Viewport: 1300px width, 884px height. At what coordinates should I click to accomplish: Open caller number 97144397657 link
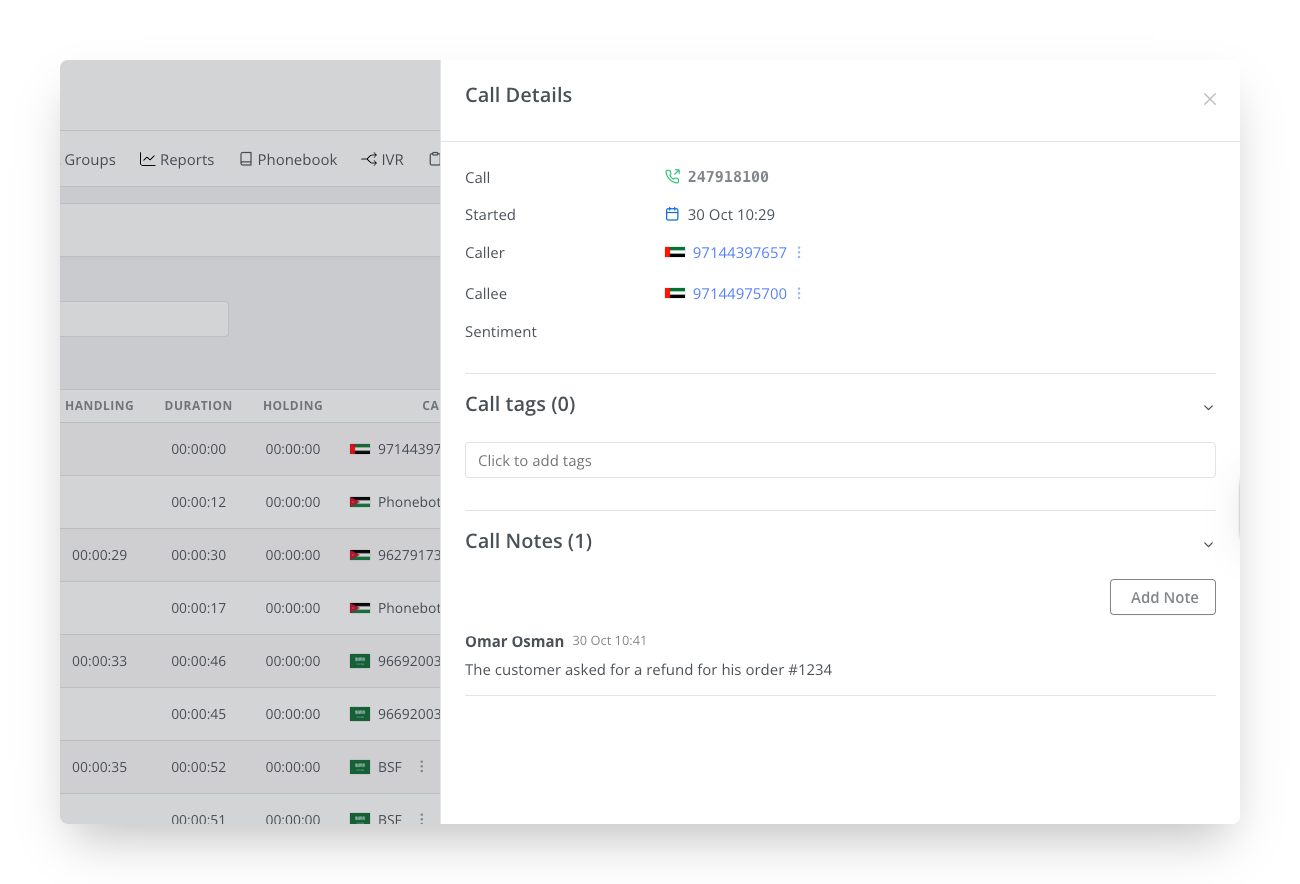tap(739, 253)
